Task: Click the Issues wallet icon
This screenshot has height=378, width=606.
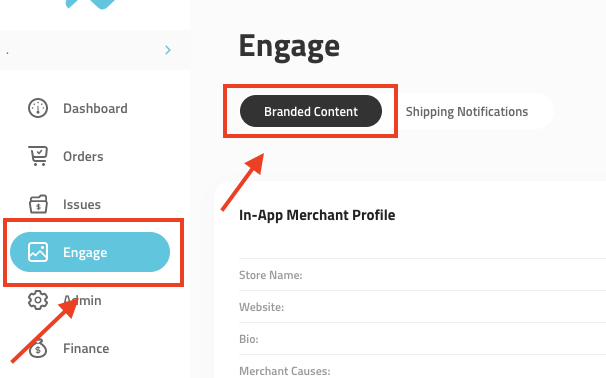Action: pos(38,204)
